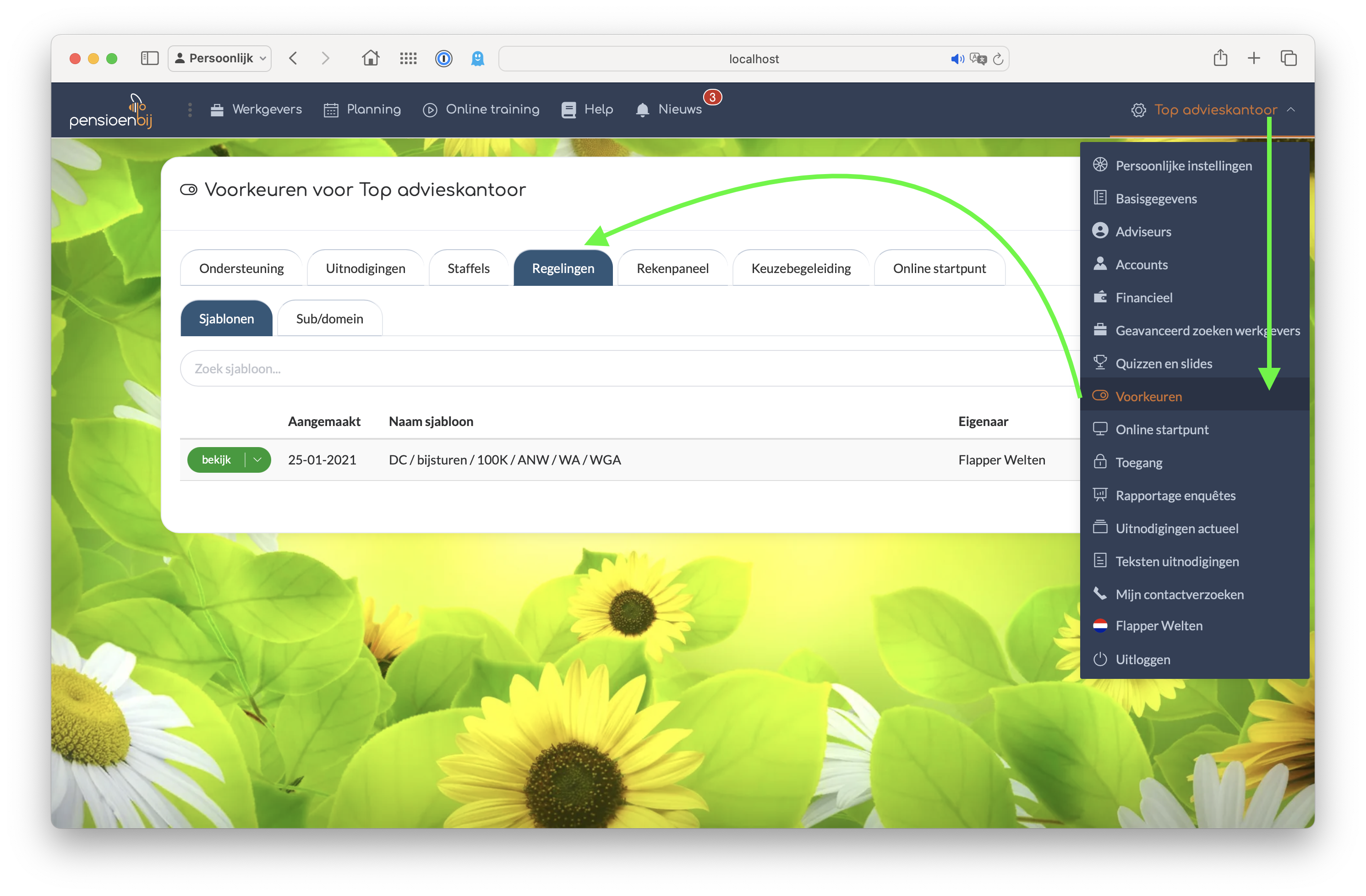Click the Safari sidebar toggle icon
This screenshot has width=1366, height=896.
(x=149, y=58)
